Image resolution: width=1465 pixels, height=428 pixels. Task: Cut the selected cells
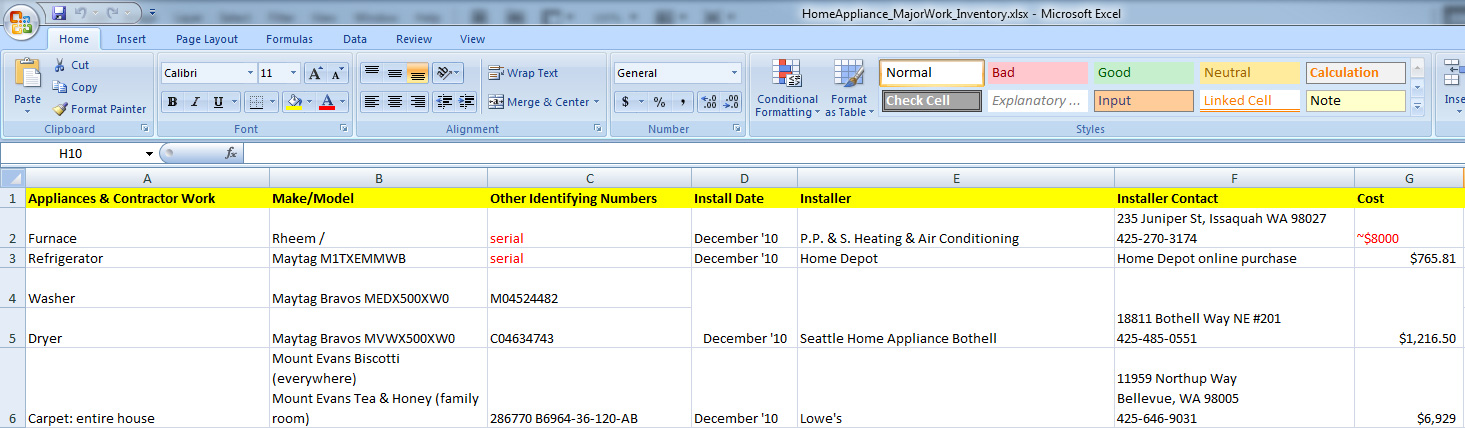click(x=71, y=65)
